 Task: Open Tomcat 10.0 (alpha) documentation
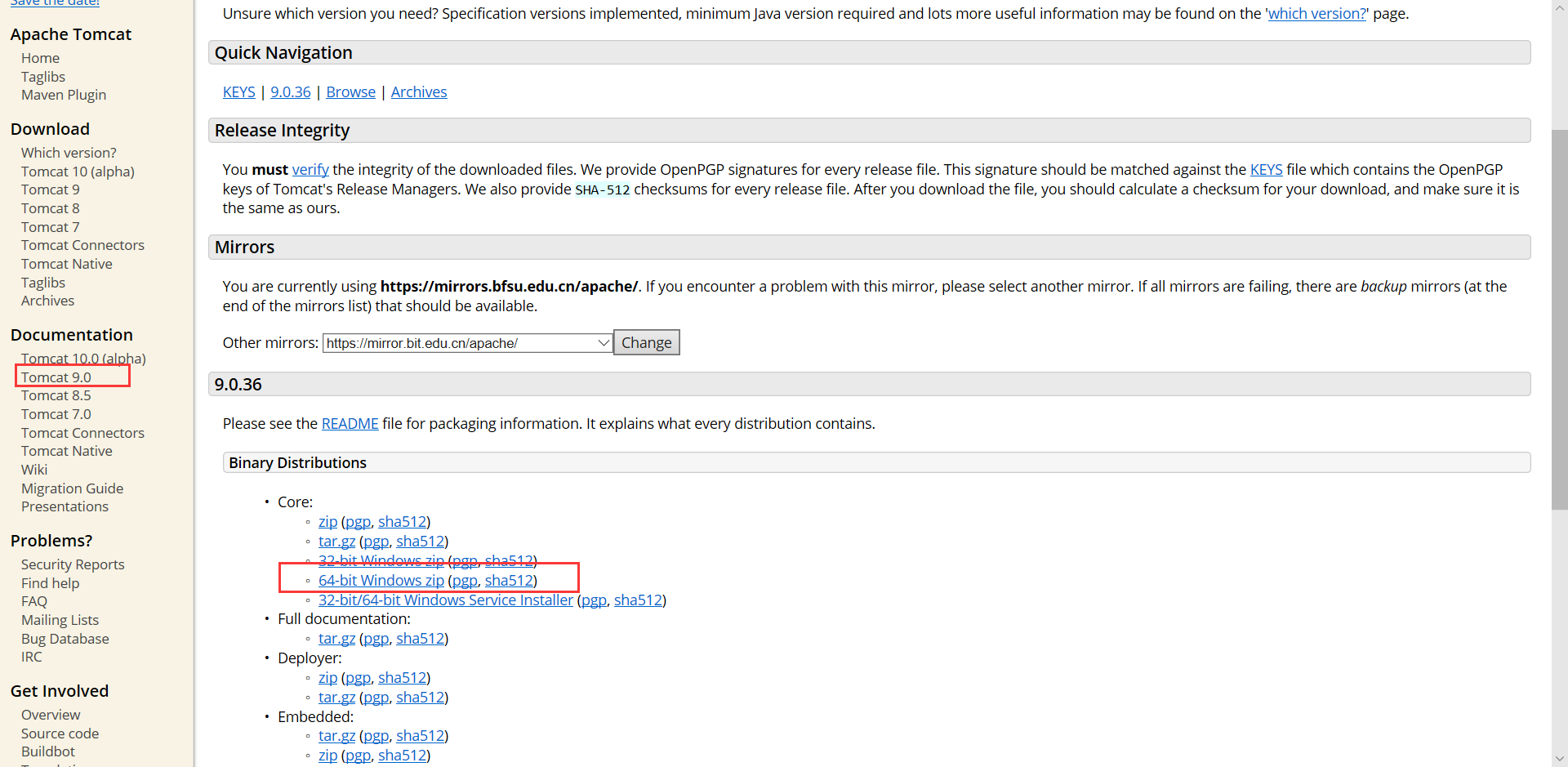[x=83, y=359]
